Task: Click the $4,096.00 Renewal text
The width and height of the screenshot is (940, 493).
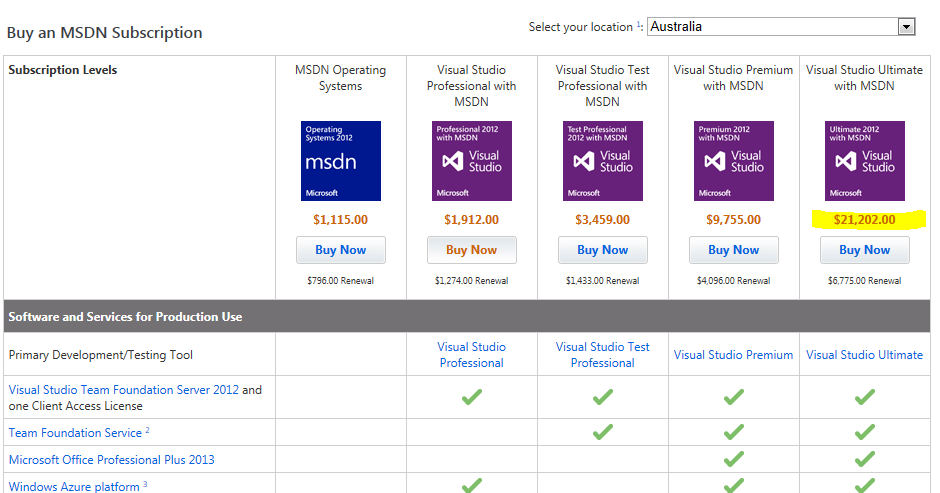Action: coord(734,281)
